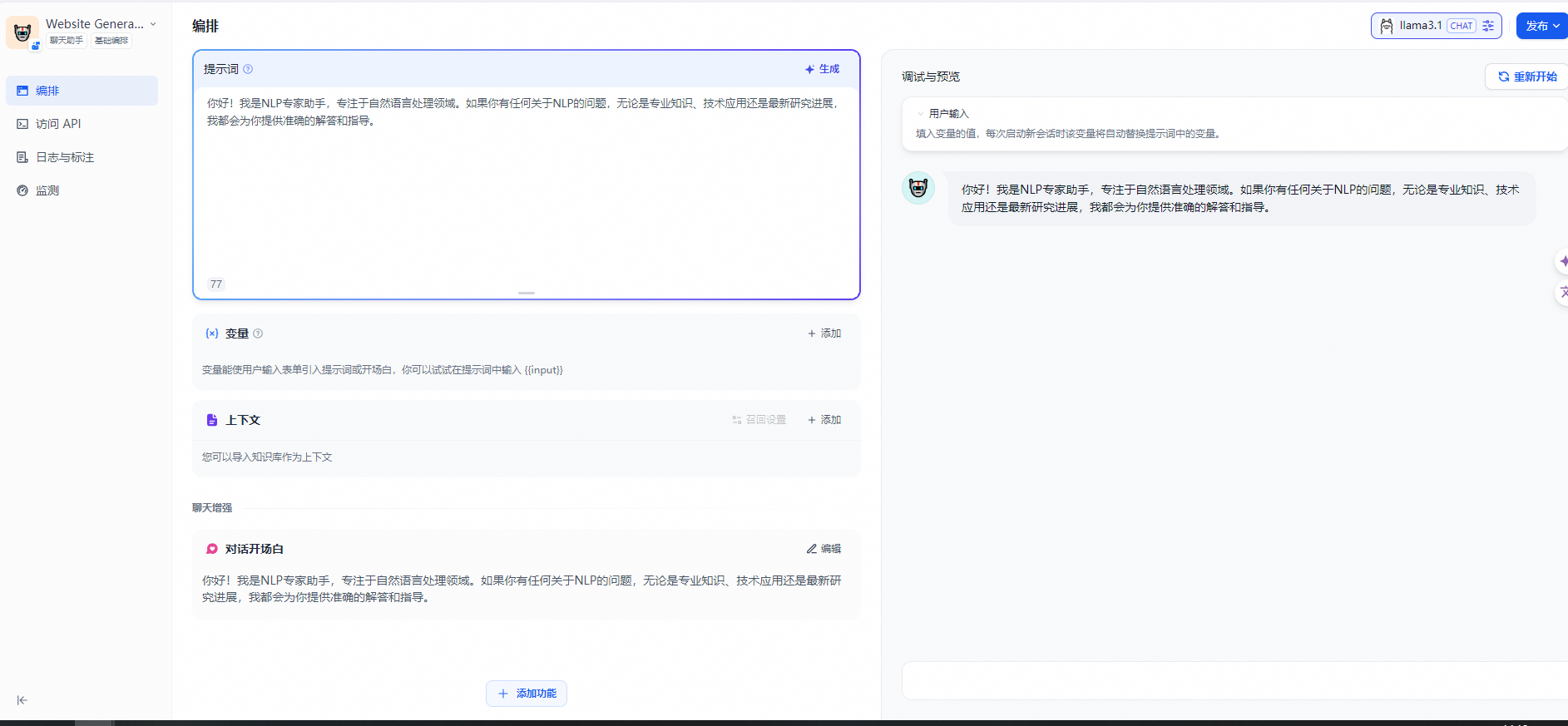
Task: Click the help icon beside 变量
Action: coord(258,333)
